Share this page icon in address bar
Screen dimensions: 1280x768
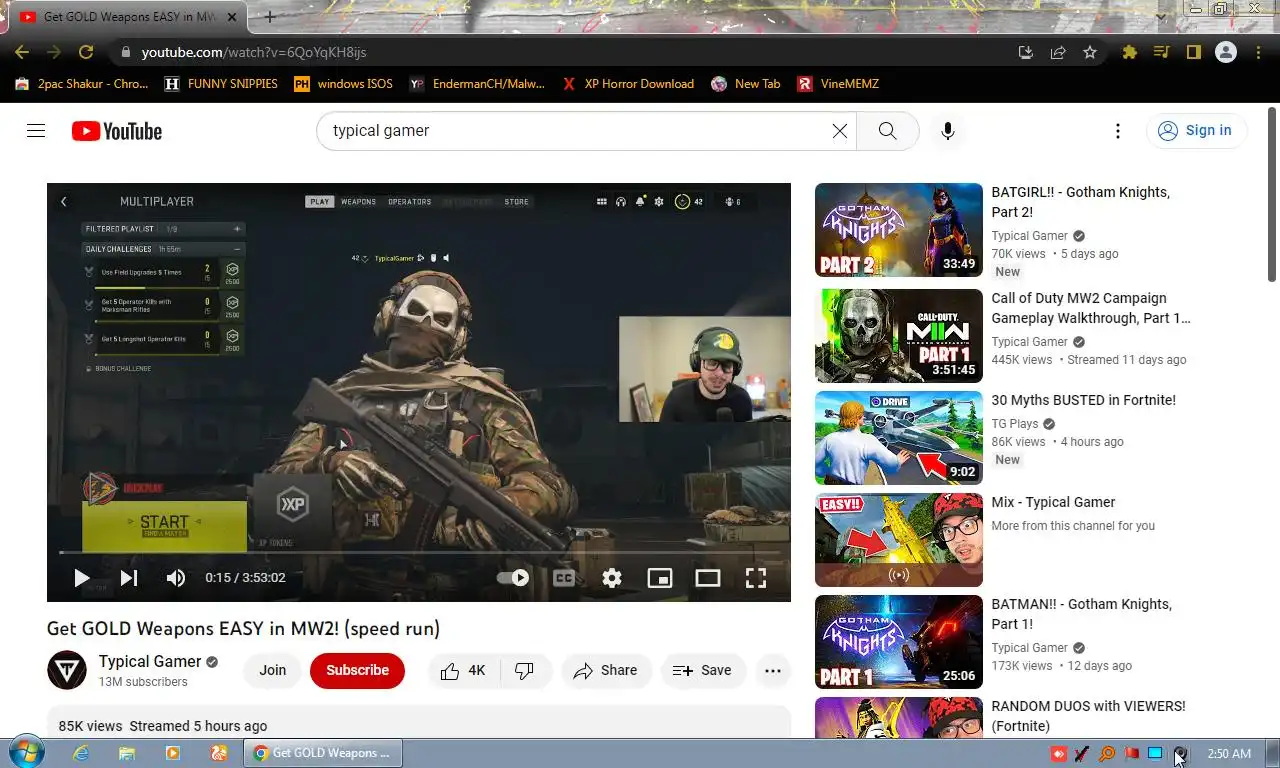1058,52
